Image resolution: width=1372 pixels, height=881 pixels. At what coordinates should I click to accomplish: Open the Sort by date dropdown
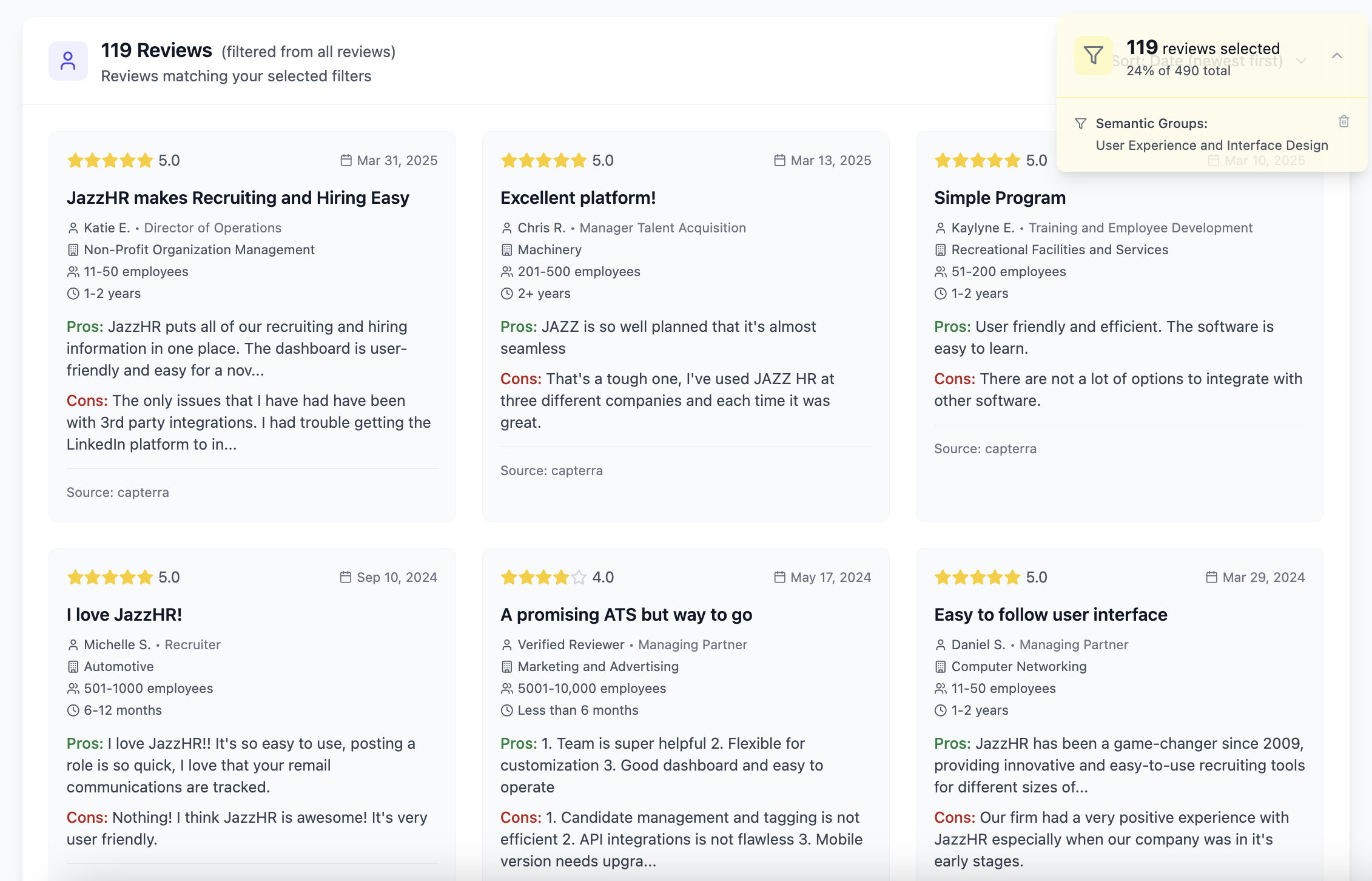click(x=1300, y=61)
